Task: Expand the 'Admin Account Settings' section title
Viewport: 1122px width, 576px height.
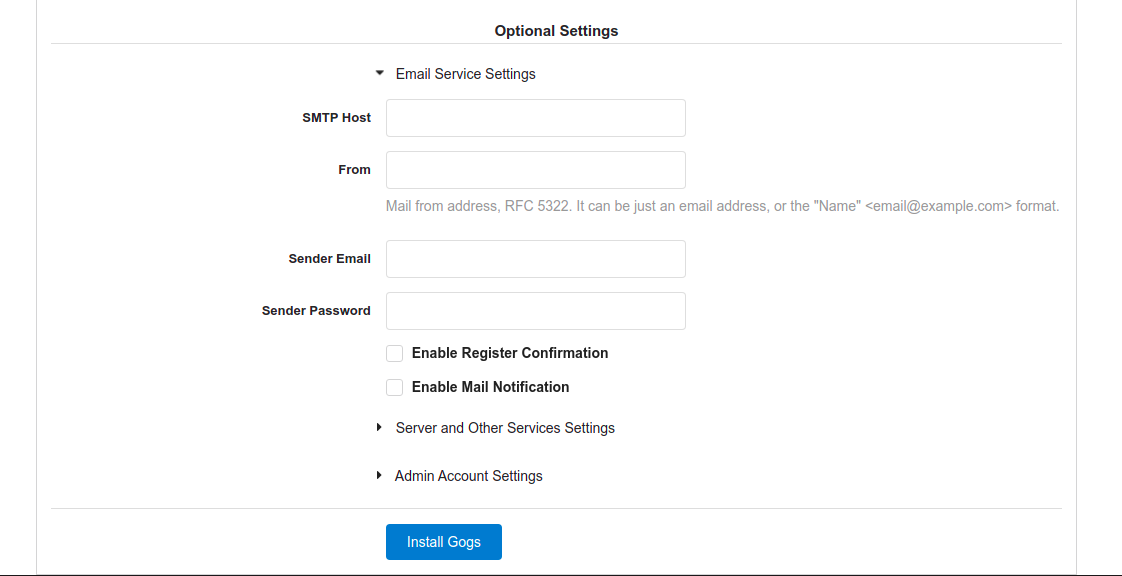Action: click(x=469, y=476)
